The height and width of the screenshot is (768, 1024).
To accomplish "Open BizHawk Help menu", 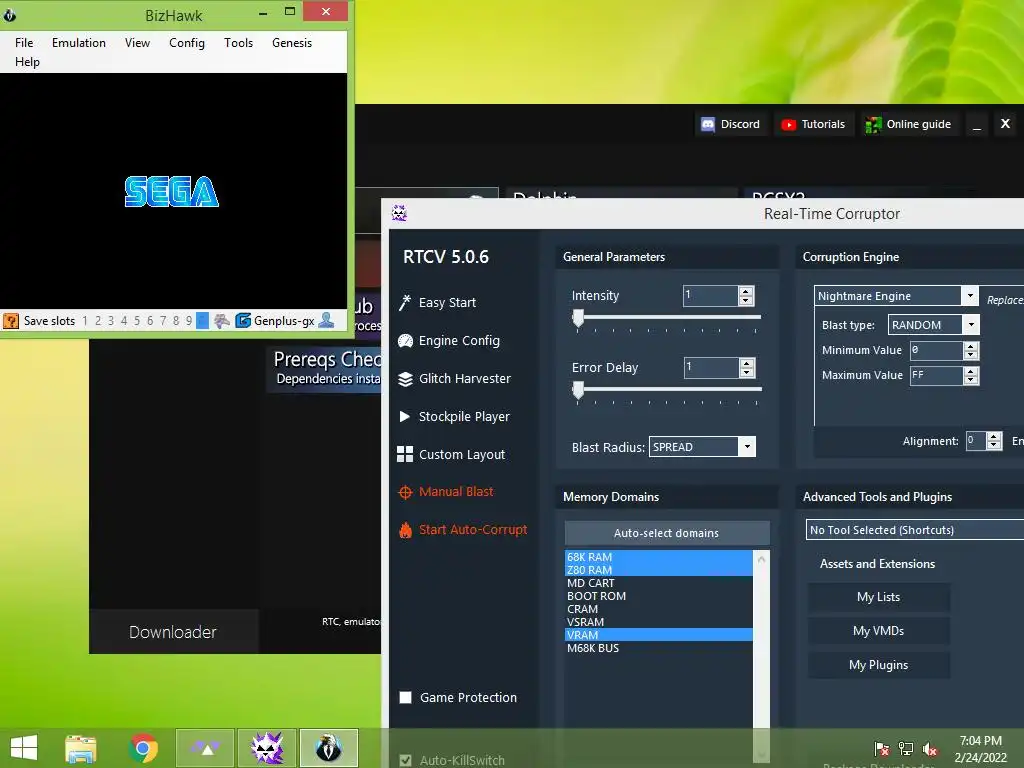I will click(x=27, y=61).
